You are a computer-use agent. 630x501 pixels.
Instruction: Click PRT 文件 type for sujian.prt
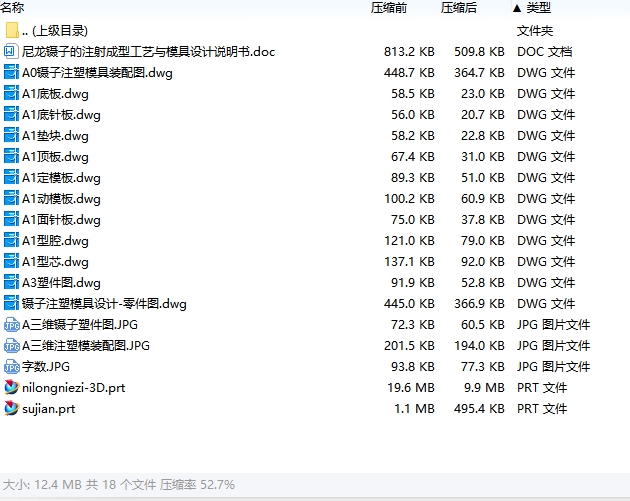point(542,409)
